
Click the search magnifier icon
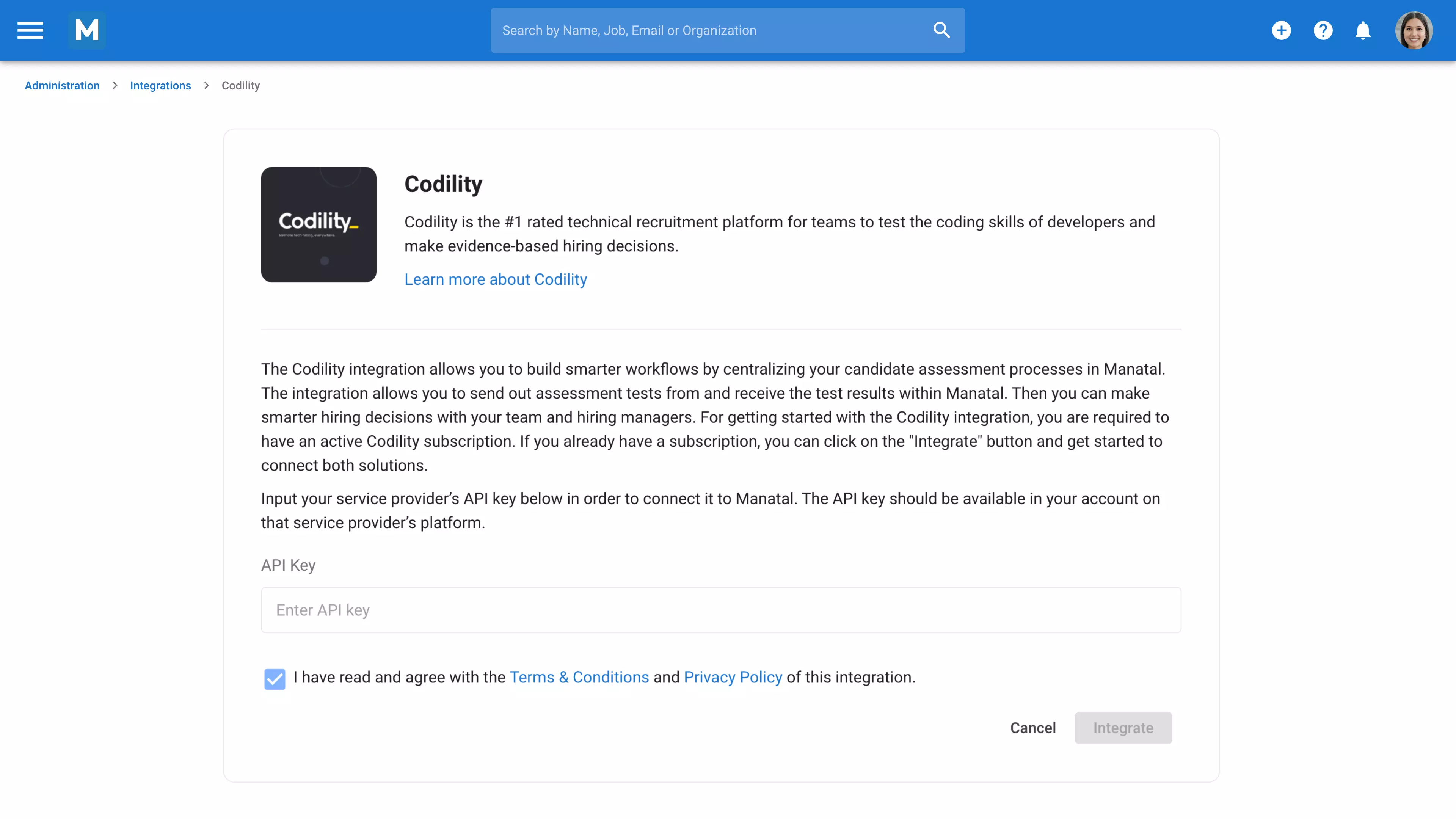click(x=941, y=30)
